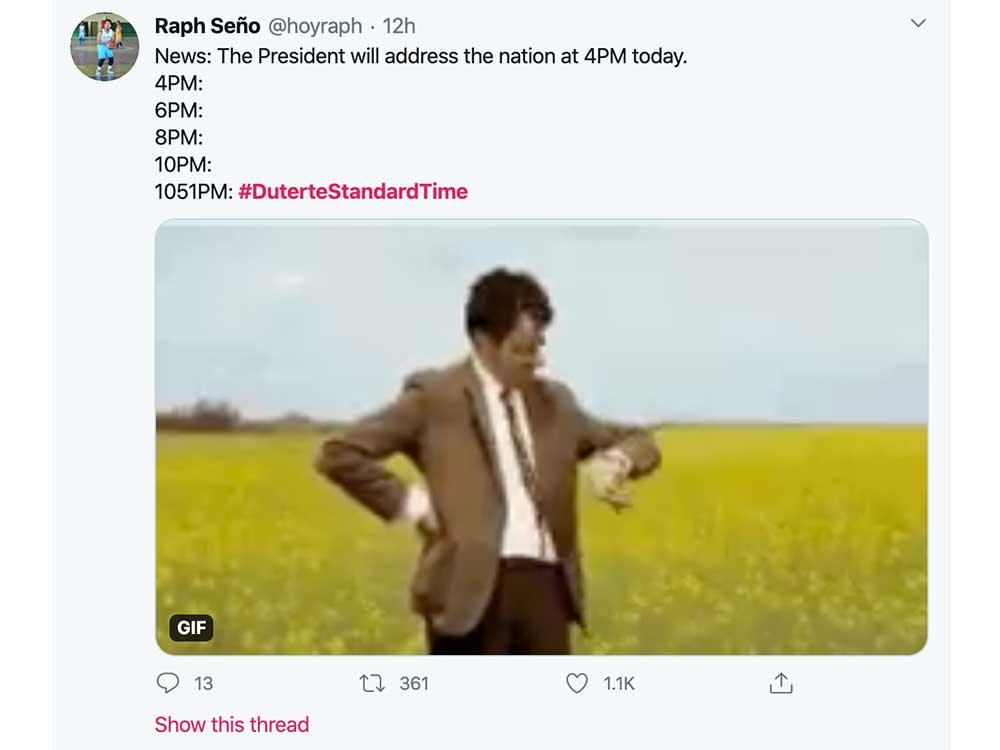Click the 12h timestamp

pos(400,26)
